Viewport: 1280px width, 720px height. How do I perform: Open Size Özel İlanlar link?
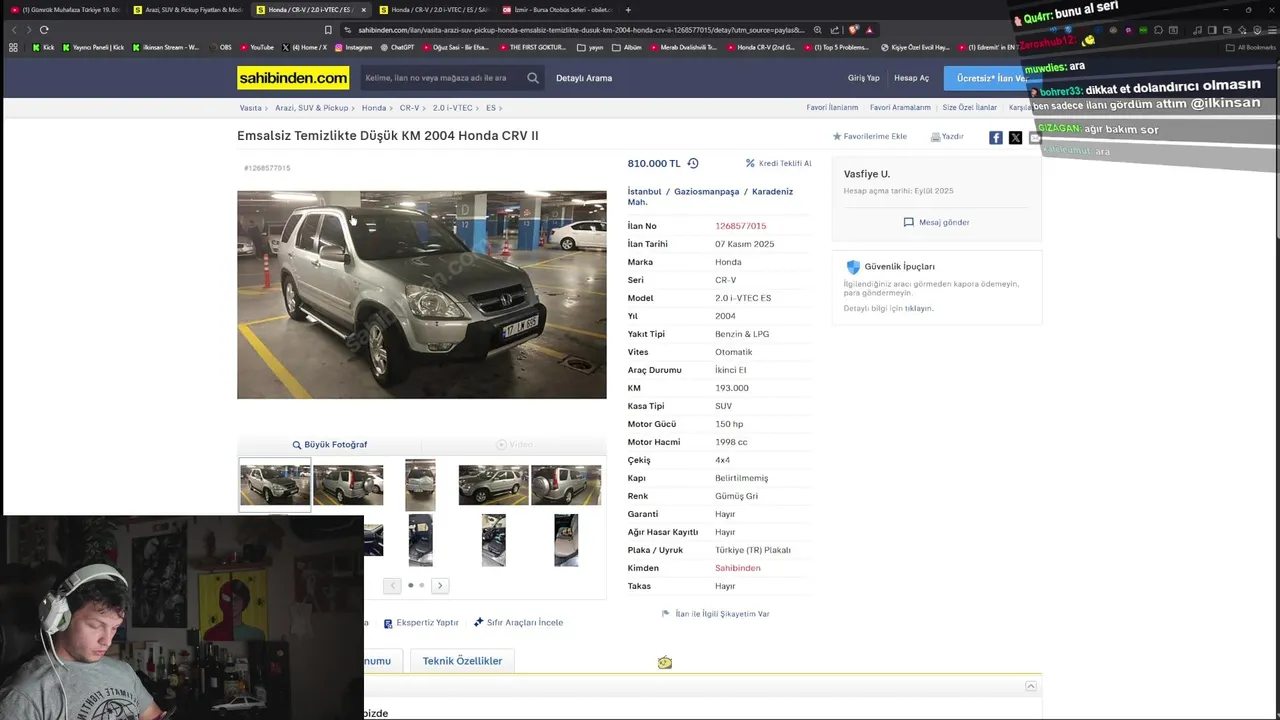click(x=970, y=108)
